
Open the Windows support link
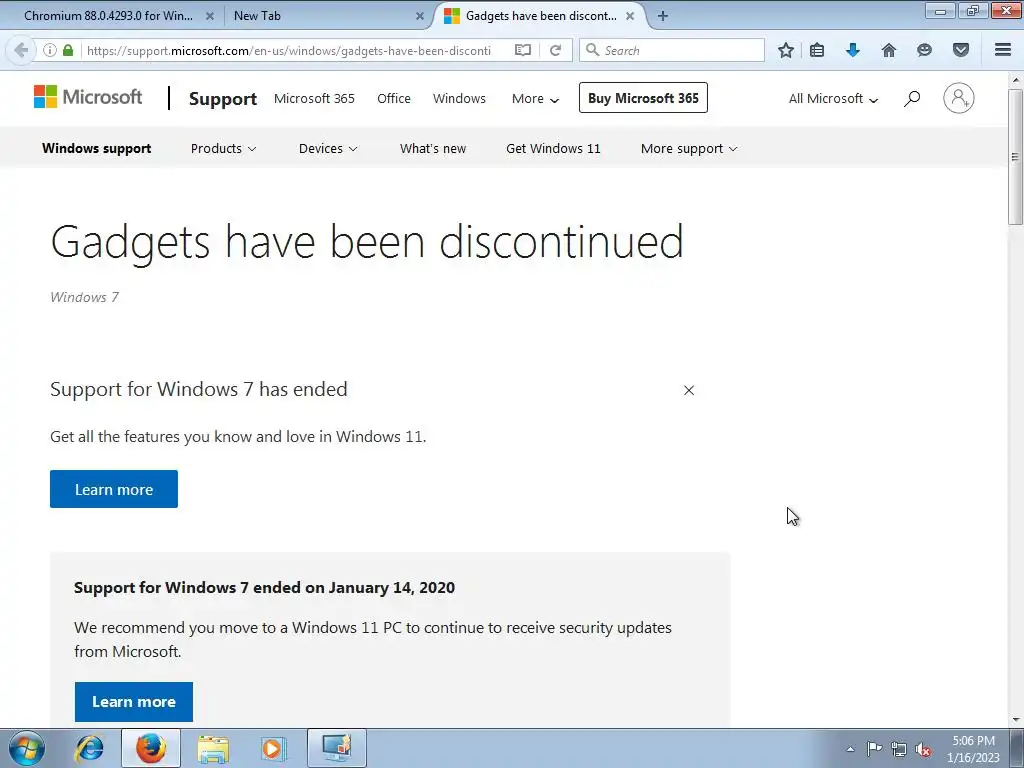point(97,149)
